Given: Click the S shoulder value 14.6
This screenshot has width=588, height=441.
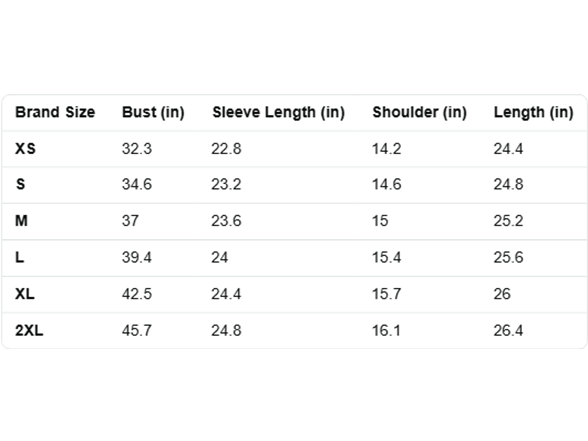Looking at the screenshot, I should (386, 184).
